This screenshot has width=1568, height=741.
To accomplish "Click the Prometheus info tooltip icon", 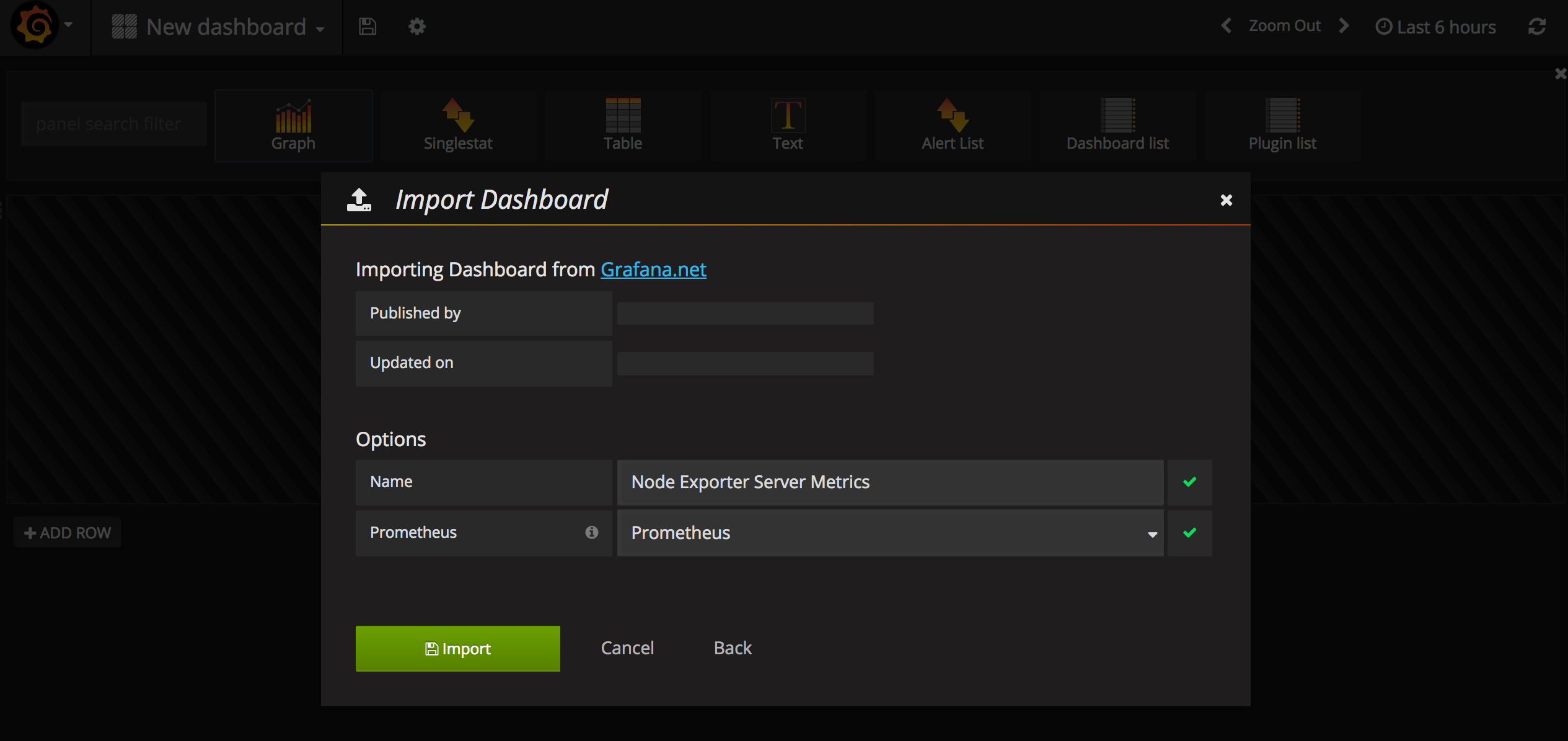I will 591,532.
